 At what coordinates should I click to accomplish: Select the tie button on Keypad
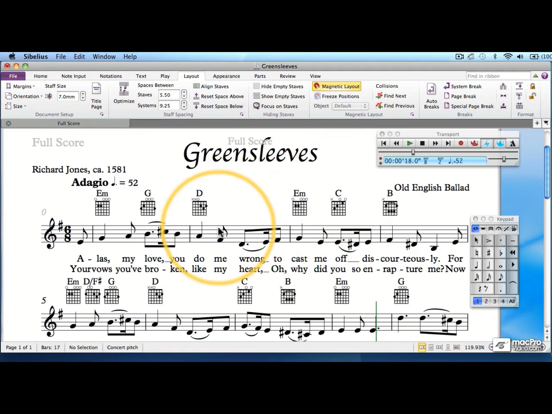[x=513, y=283]
